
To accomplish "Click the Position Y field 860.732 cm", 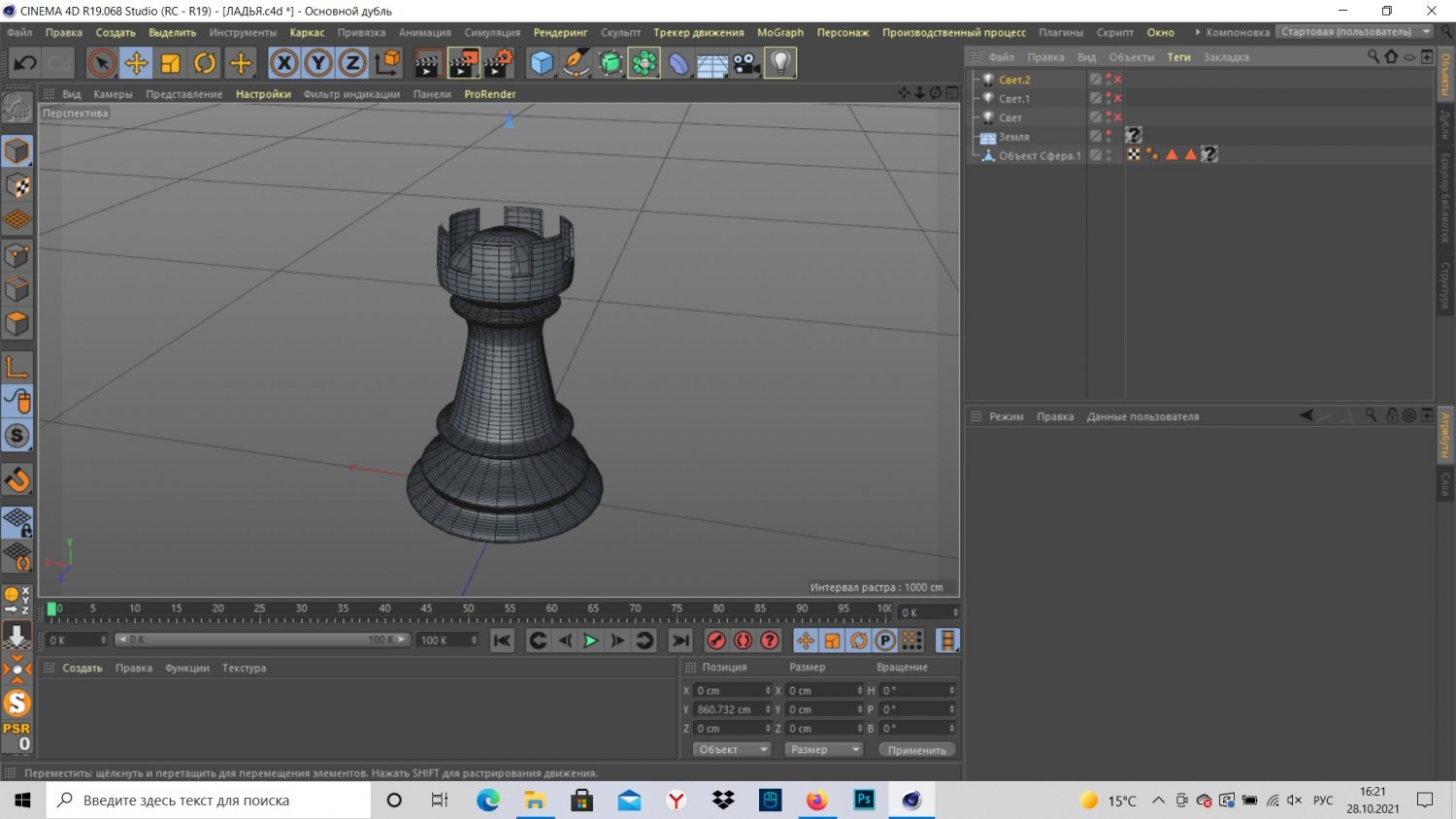I will click(732, 709).
